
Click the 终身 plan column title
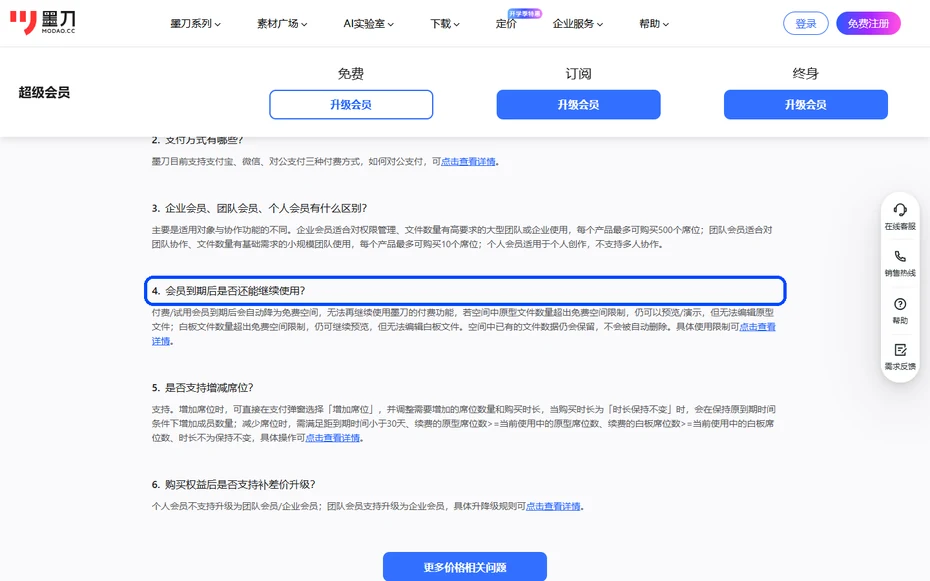805,74
